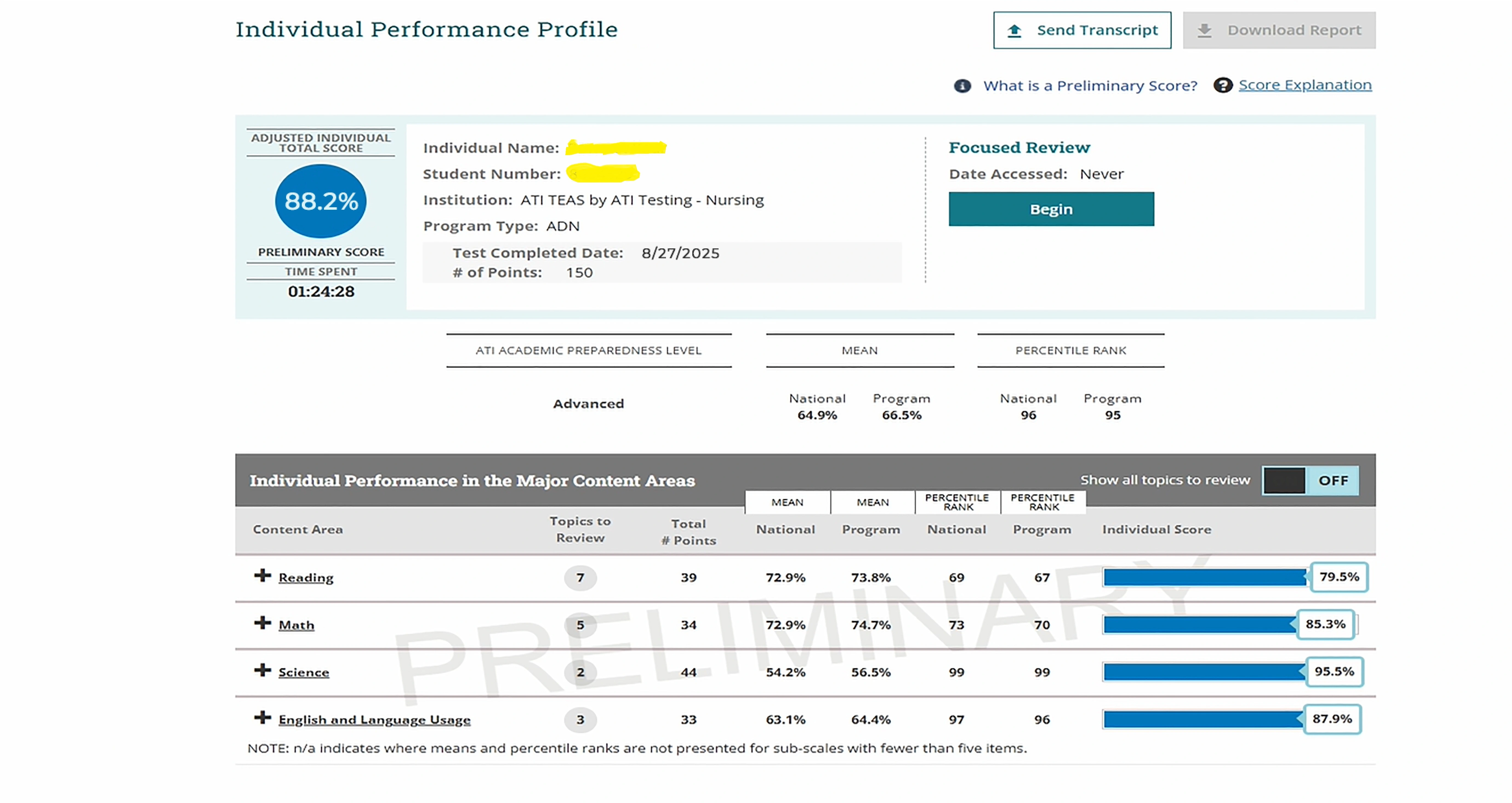
Task: Click Science topics to review badge 2
Action: pyautogui.click(x=580, y=673)
